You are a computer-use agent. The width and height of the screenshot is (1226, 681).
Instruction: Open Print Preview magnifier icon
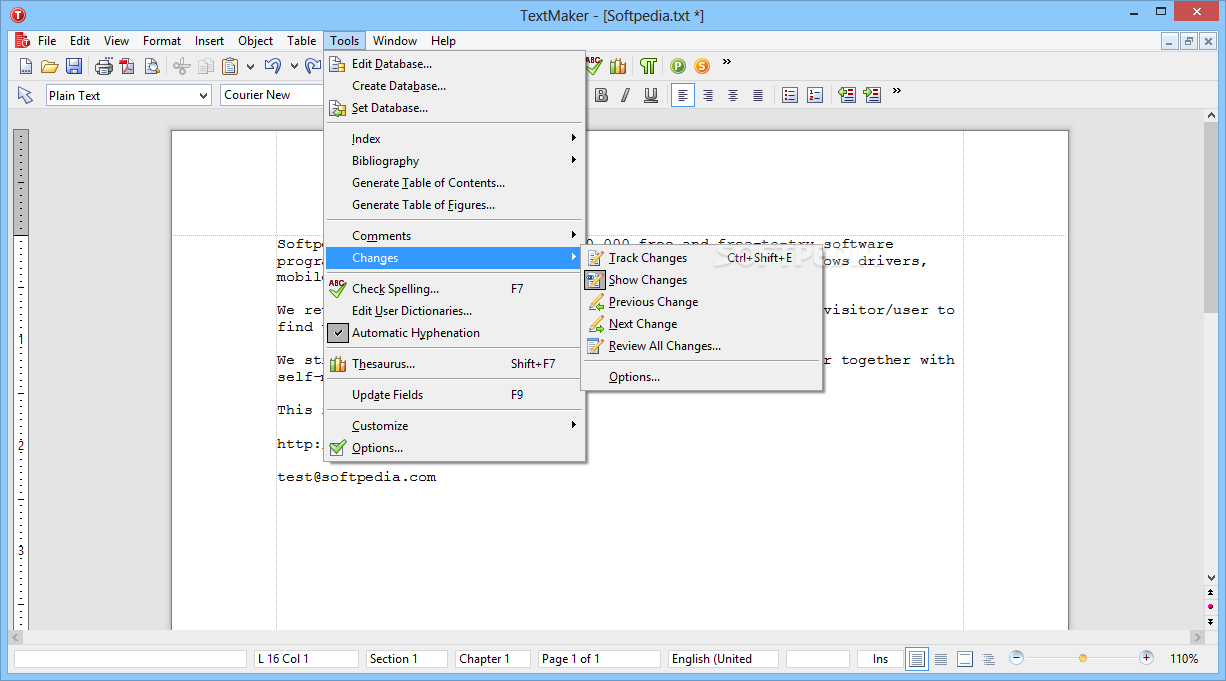[x=152, y=66]
